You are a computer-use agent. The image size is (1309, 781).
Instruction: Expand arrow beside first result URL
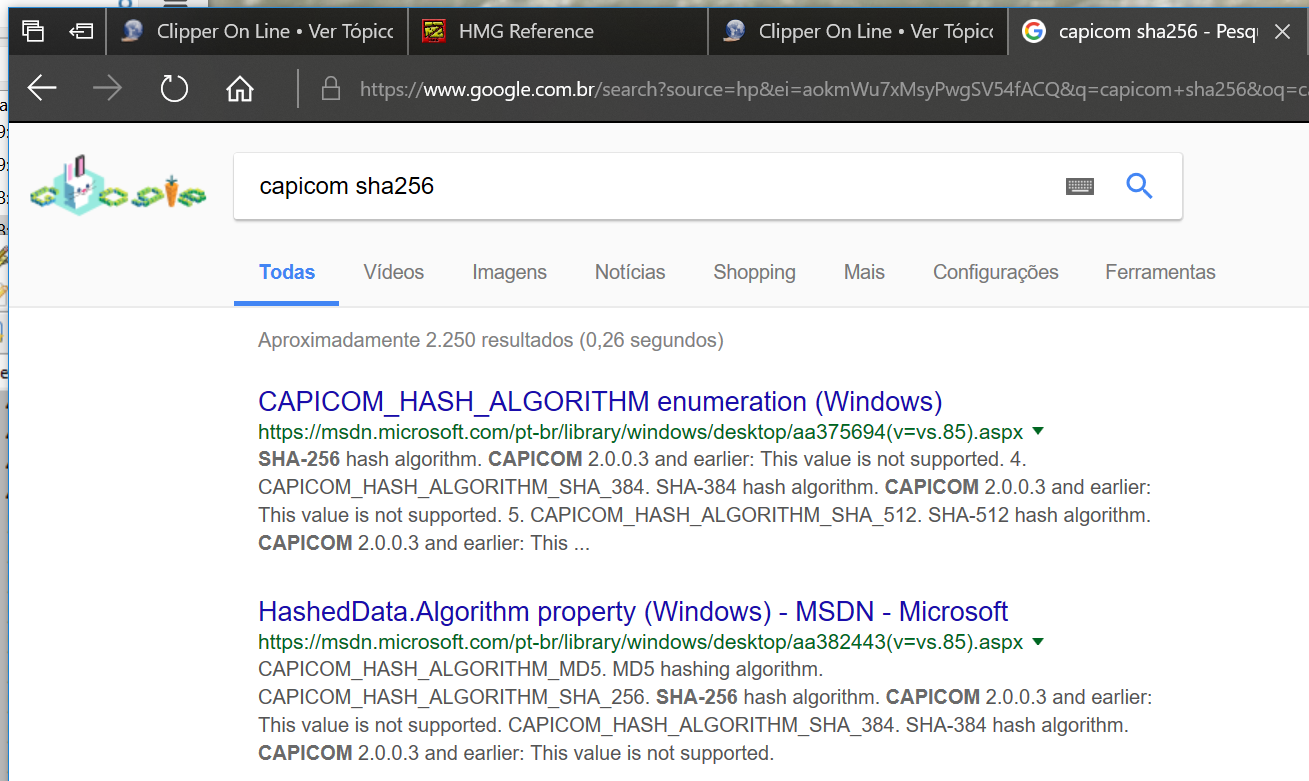point(1038,432)
